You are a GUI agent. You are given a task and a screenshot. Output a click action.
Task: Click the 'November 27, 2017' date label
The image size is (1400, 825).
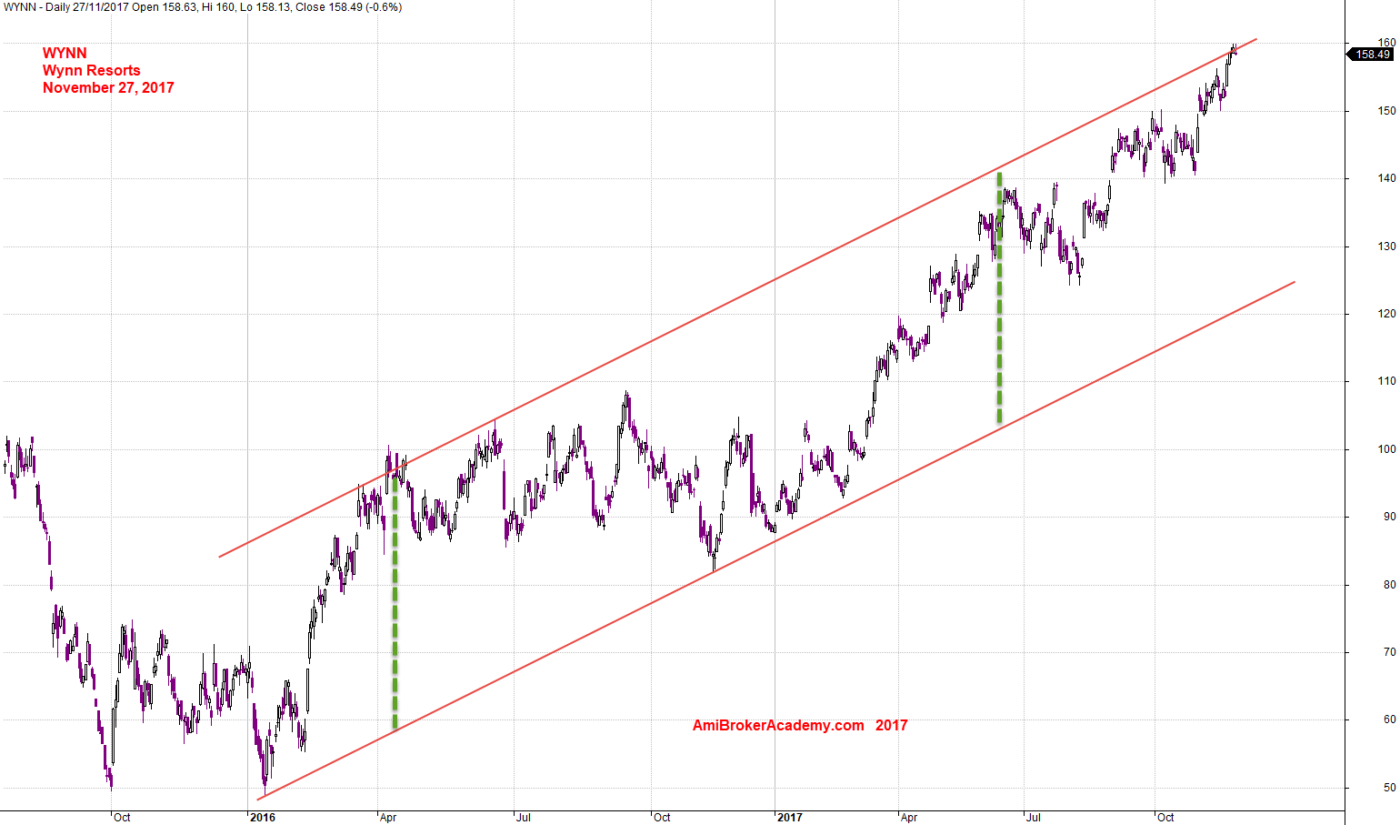tap(108, 88)
